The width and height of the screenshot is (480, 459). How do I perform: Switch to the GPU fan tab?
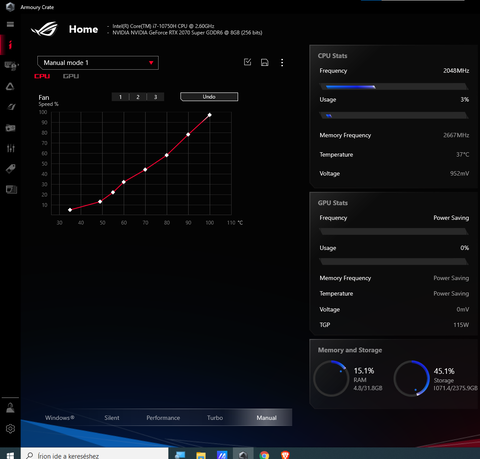tap(71, 76)
